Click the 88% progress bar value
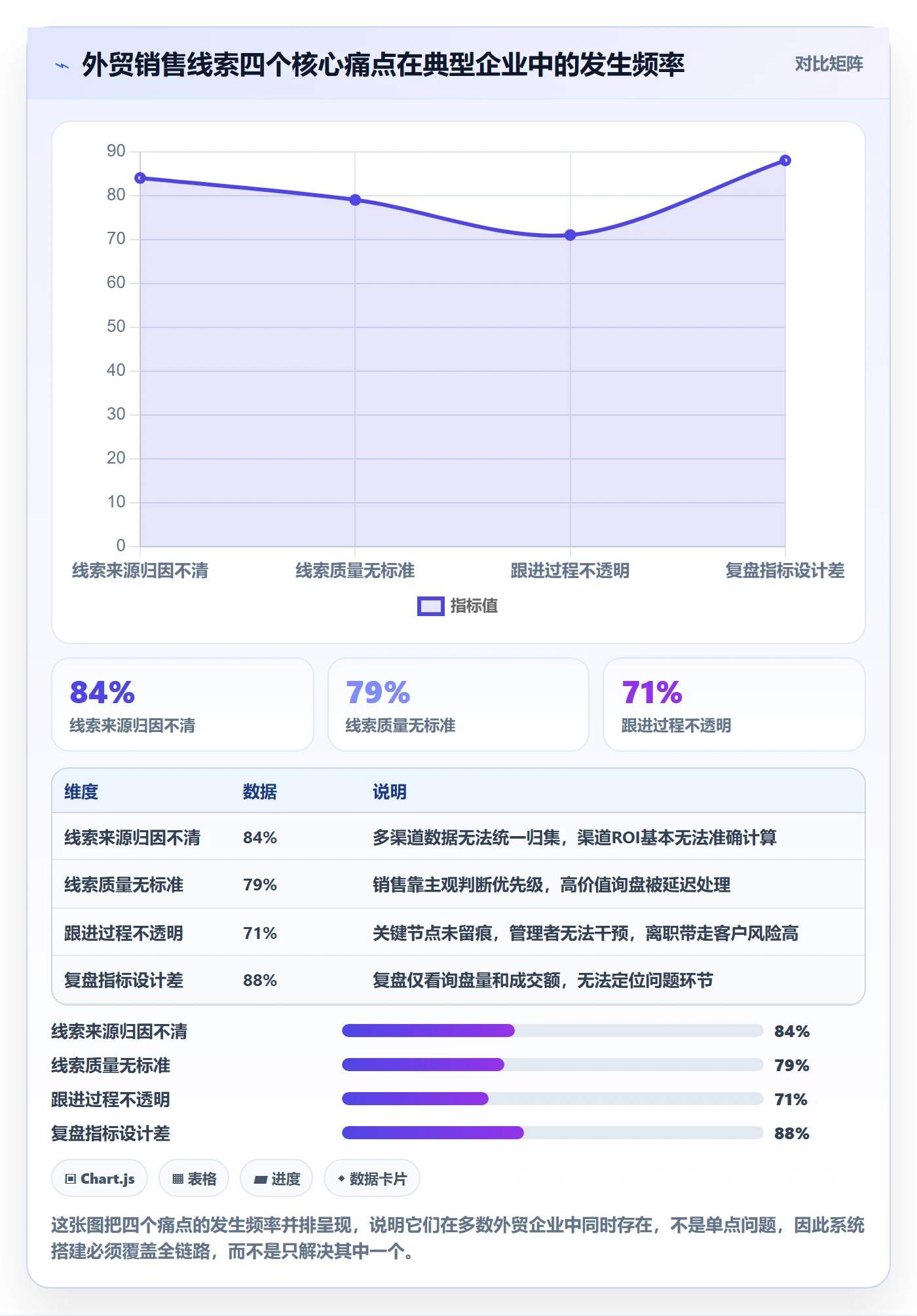The width and height of the screenshot is (917, 1316). 792,1134
